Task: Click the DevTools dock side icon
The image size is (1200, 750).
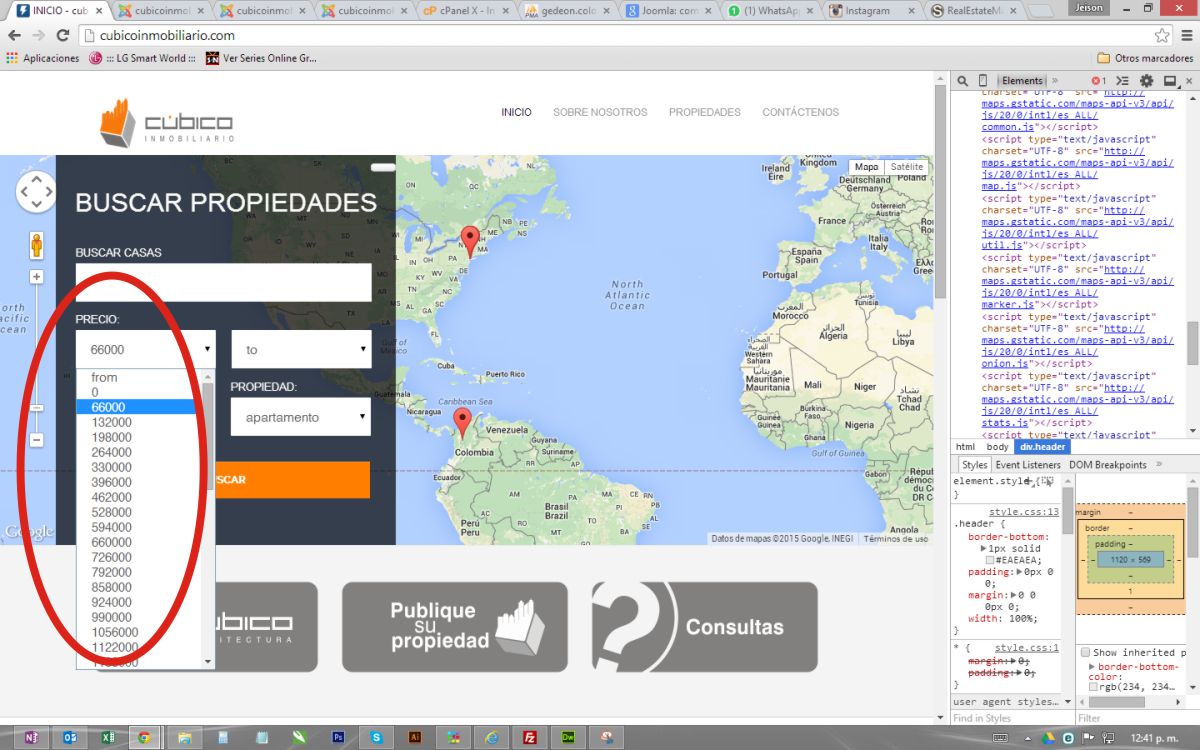Action: tap(1170, 81)
